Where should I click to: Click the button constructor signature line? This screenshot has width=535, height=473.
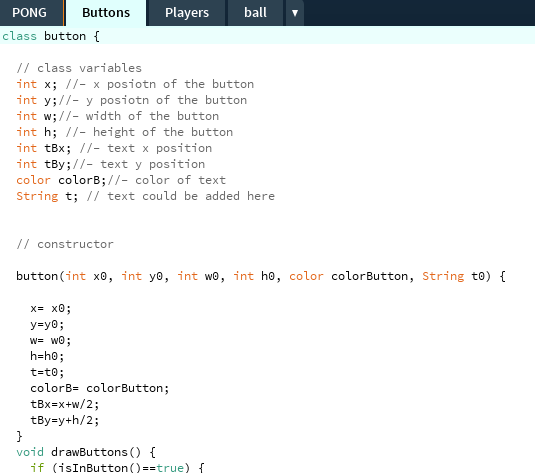[261, 276]
